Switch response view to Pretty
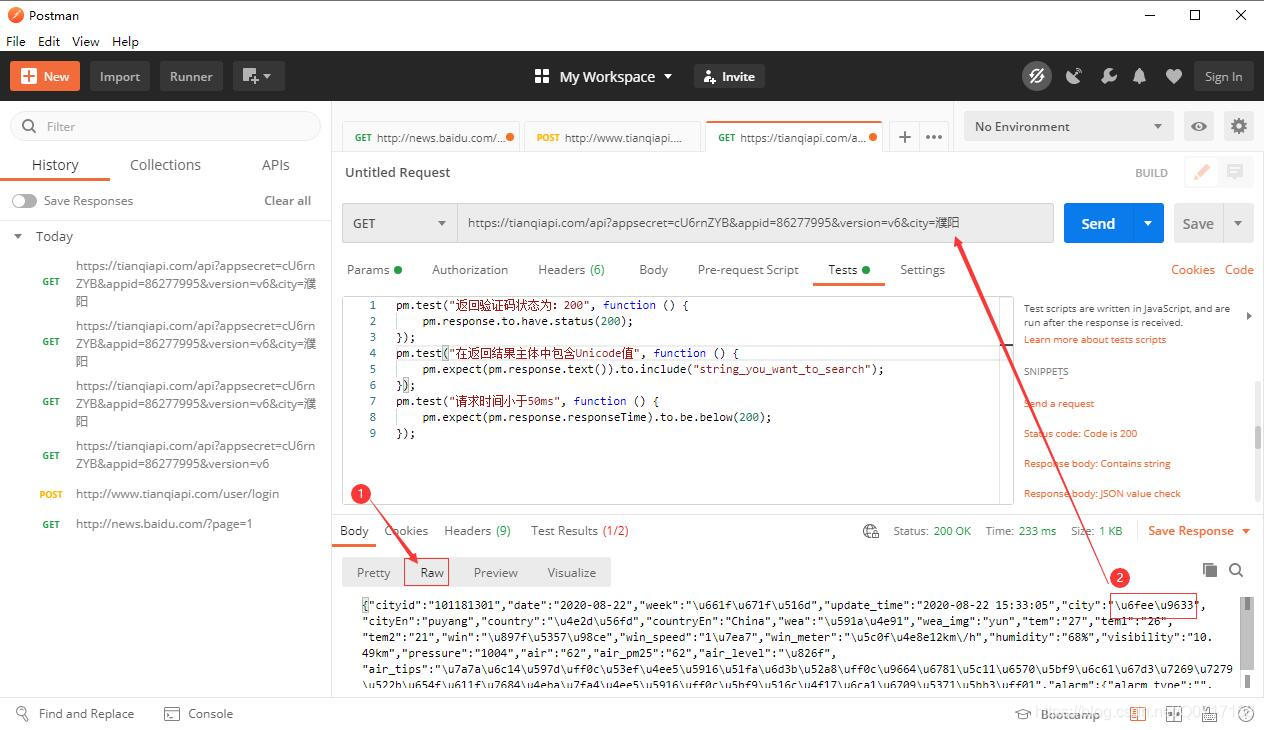This screenshot has width=1264, height=730. pyautogui.click(x=373, y=572)
